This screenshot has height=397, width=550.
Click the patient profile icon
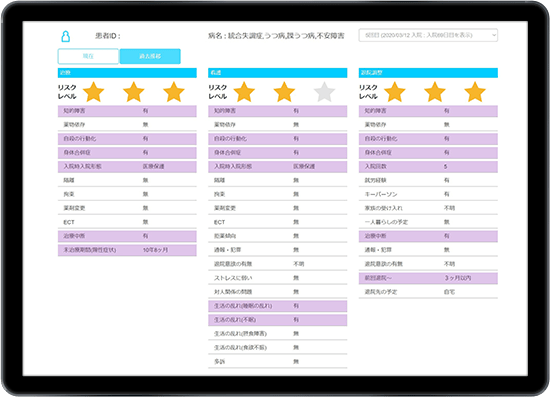(66, 36)
